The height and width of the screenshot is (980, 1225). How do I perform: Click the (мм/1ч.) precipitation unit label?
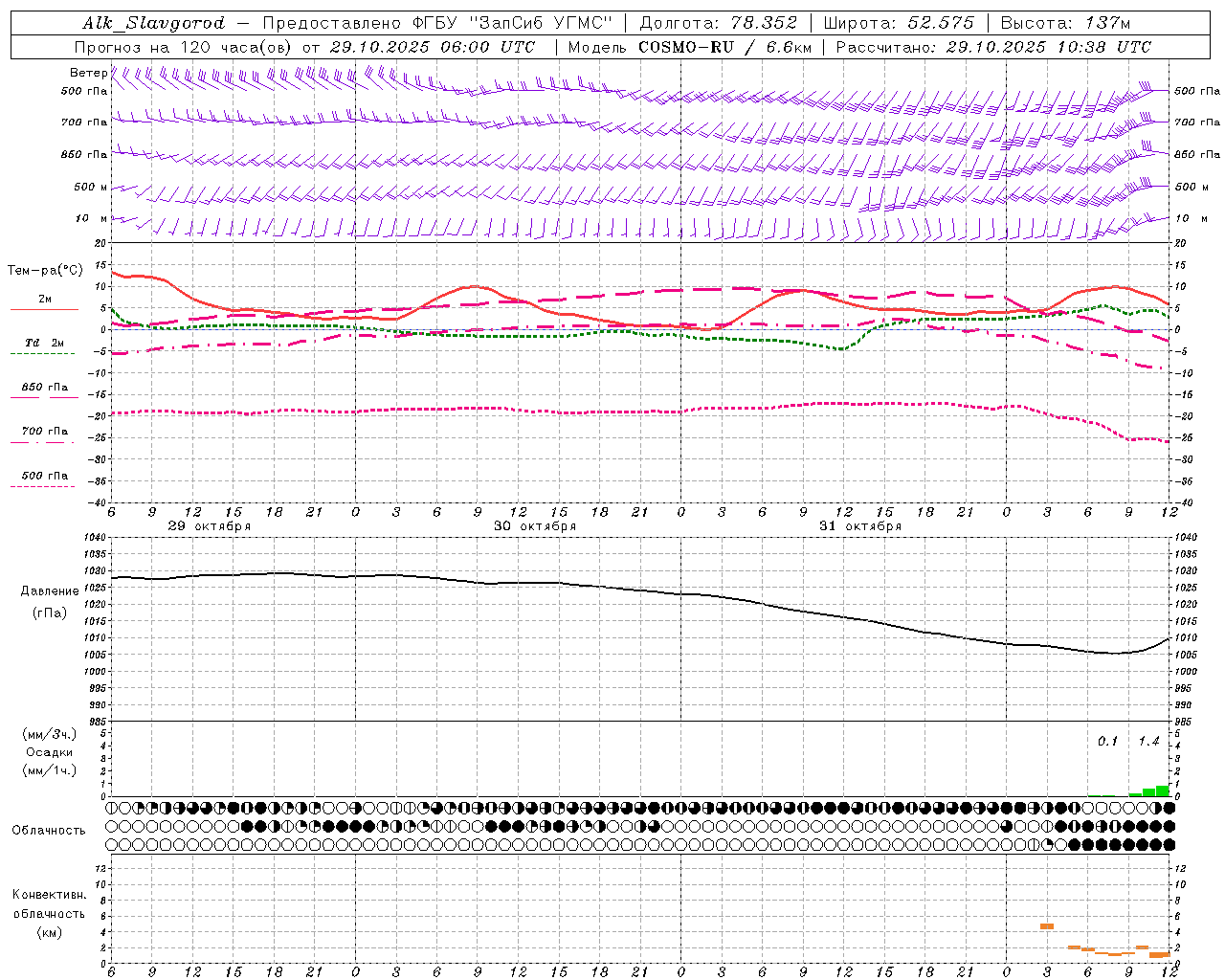click(x=50, y=770)
